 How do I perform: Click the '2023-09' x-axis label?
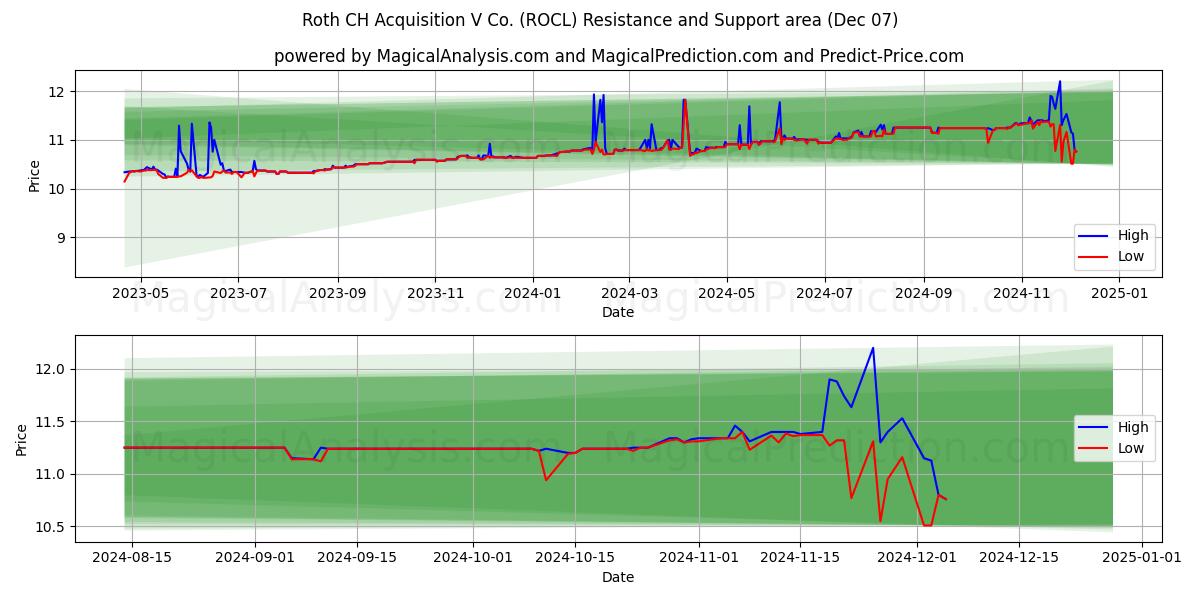tap(337, 294)
